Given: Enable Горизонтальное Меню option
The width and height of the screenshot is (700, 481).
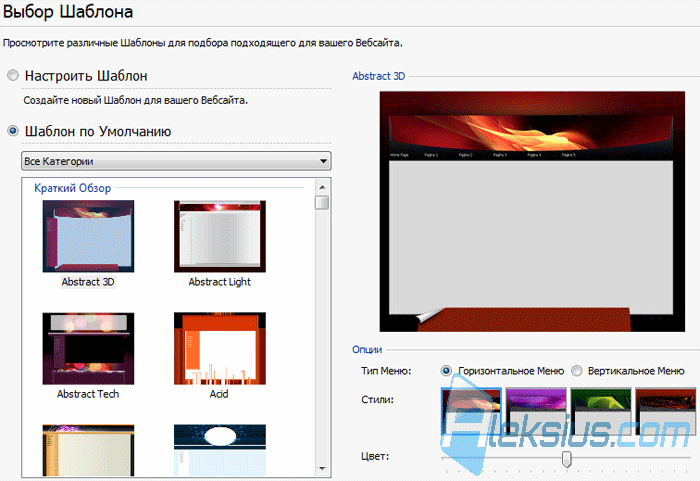Looking at the screenshot, I should (x=446, y=371).
